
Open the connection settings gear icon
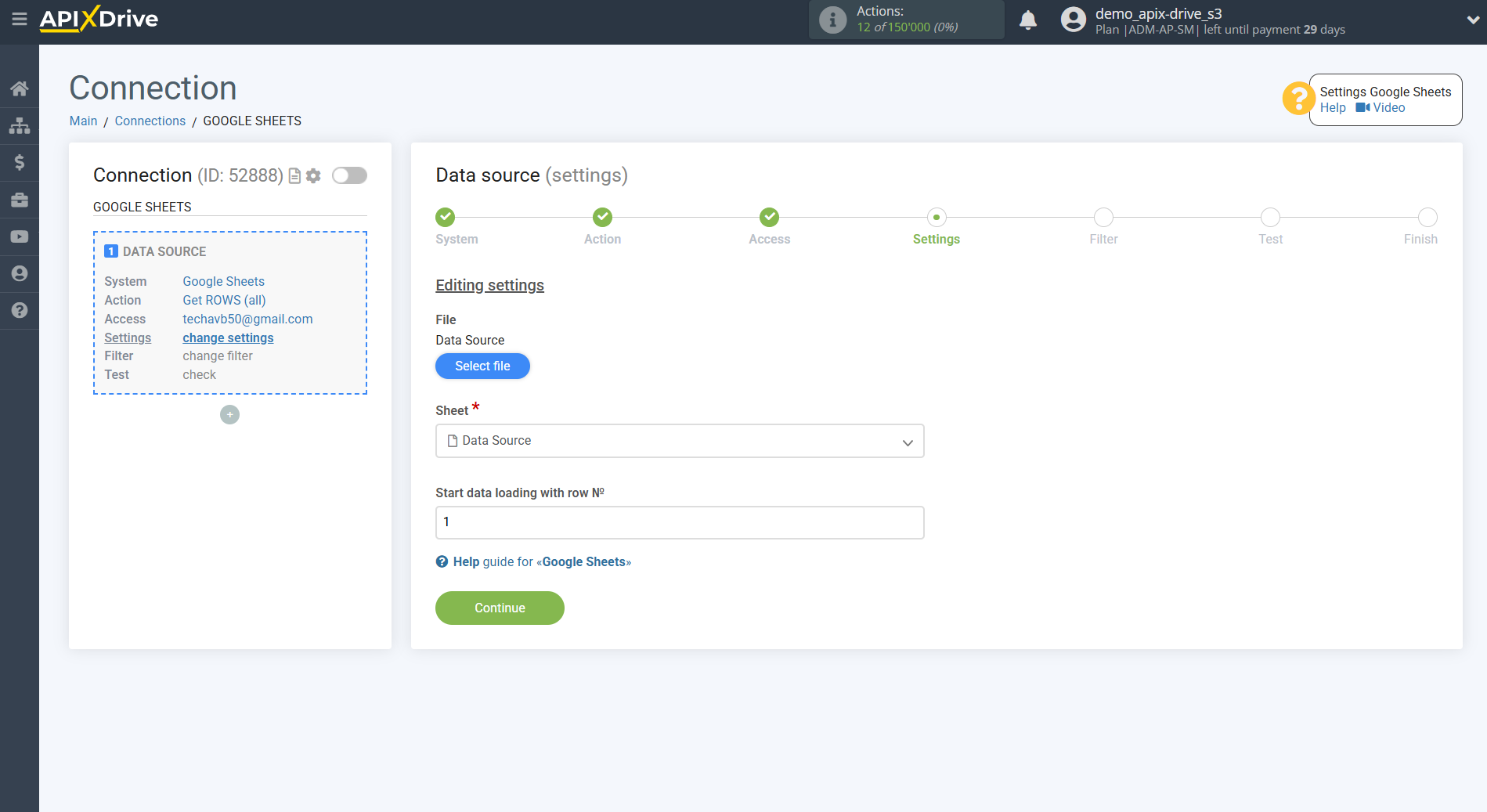coord(313,175)
